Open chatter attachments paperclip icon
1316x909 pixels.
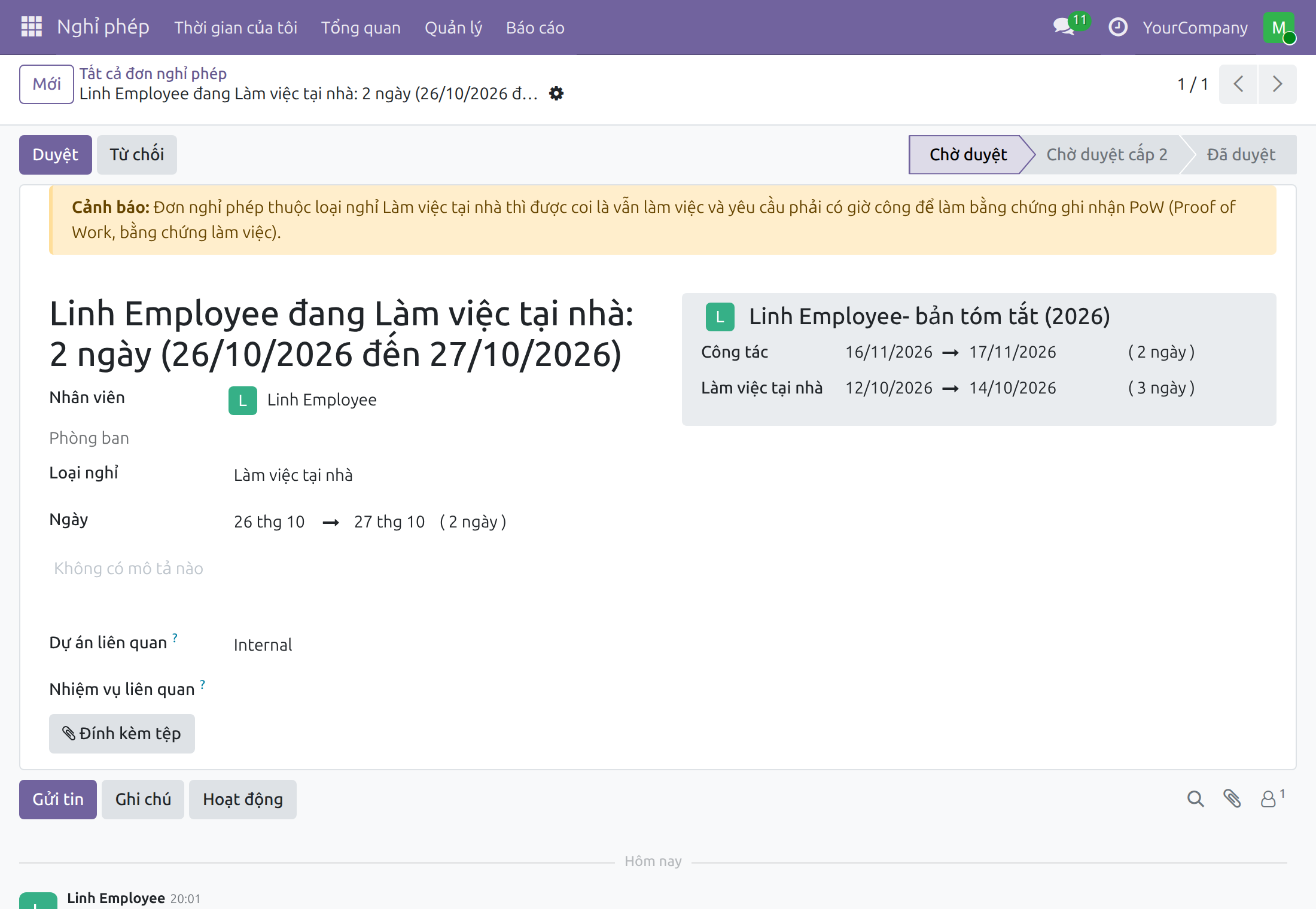point(1232,799)
